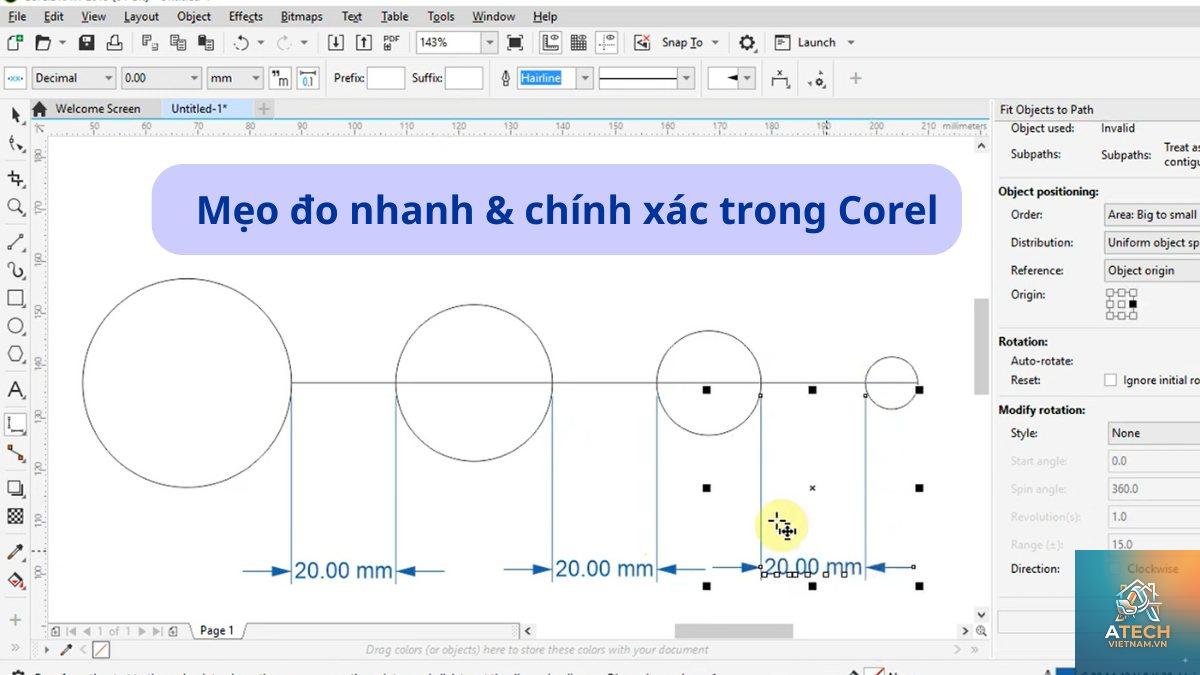
Task: Switch to the Untitled-1* document tab
Action: click(198, 108)
